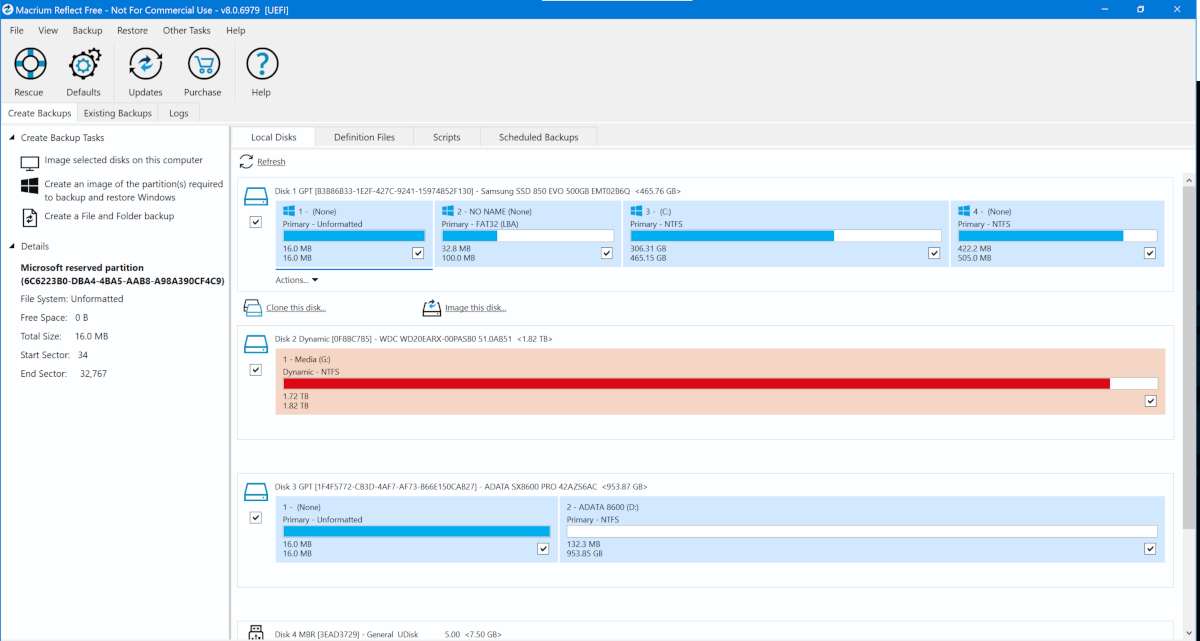The height and width of the screenshot is (641, 1200).
Task: Uncheck the Disk 1 selection checkbox
Action: 256,222
